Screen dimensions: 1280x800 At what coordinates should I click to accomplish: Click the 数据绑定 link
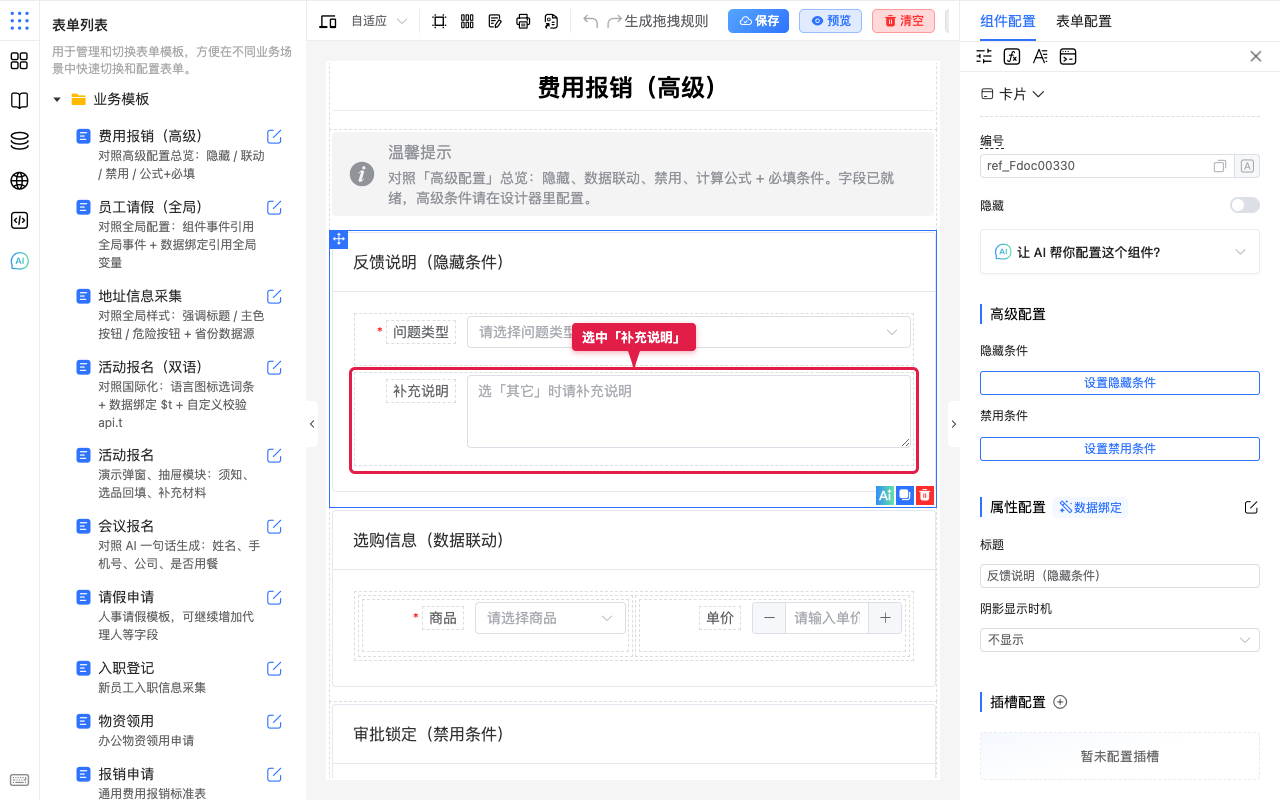click(1090, 507)
